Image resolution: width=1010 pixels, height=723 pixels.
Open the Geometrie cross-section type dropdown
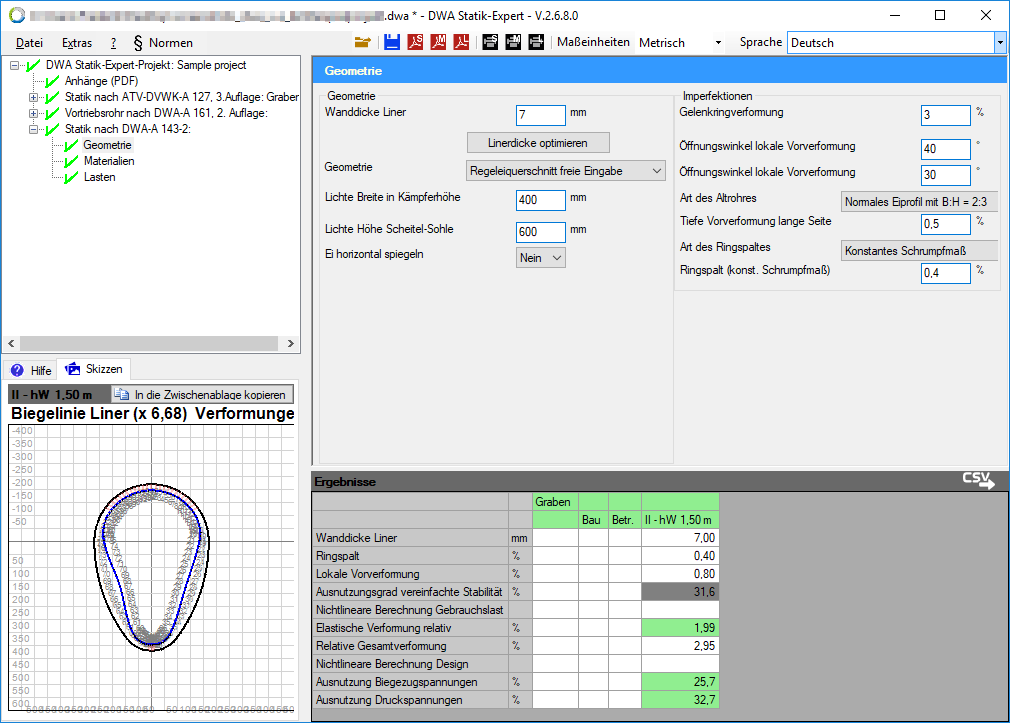[566, 171]
